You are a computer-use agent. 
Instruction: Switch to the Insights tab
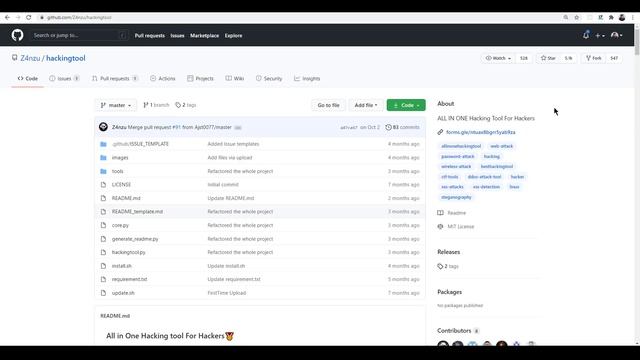click(307, 78)
